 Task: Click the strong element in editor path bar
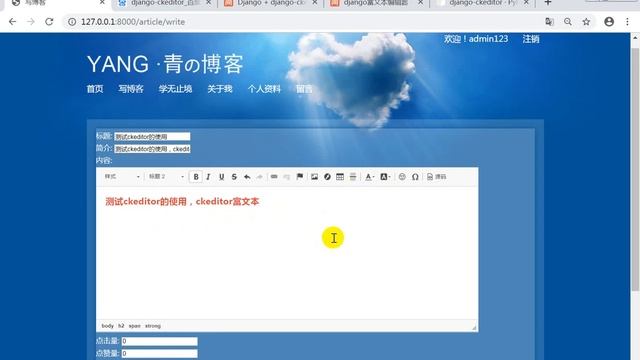(153, 326)
